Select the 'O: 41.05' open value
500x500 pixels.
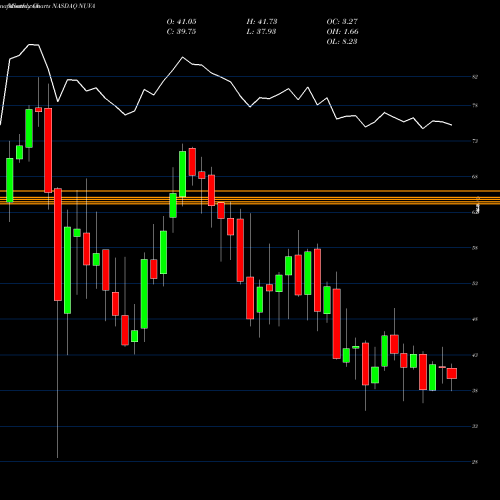pos(181,22)
